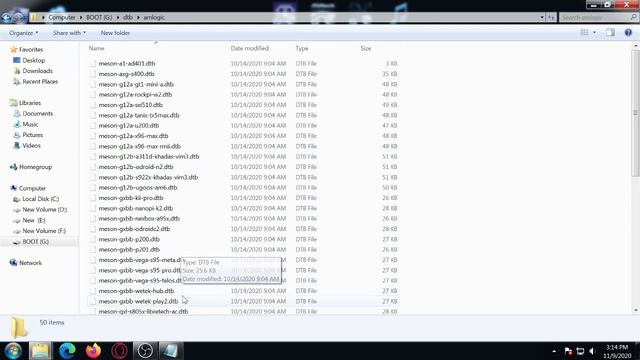Open the Share with menu

coord(69,33)
